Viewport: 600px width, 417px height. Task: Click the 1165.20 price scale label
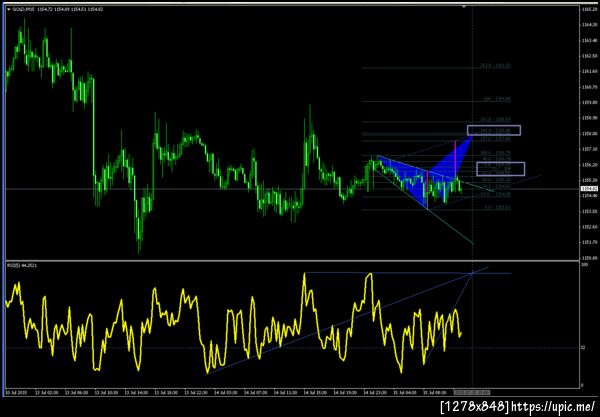[590, 9]
